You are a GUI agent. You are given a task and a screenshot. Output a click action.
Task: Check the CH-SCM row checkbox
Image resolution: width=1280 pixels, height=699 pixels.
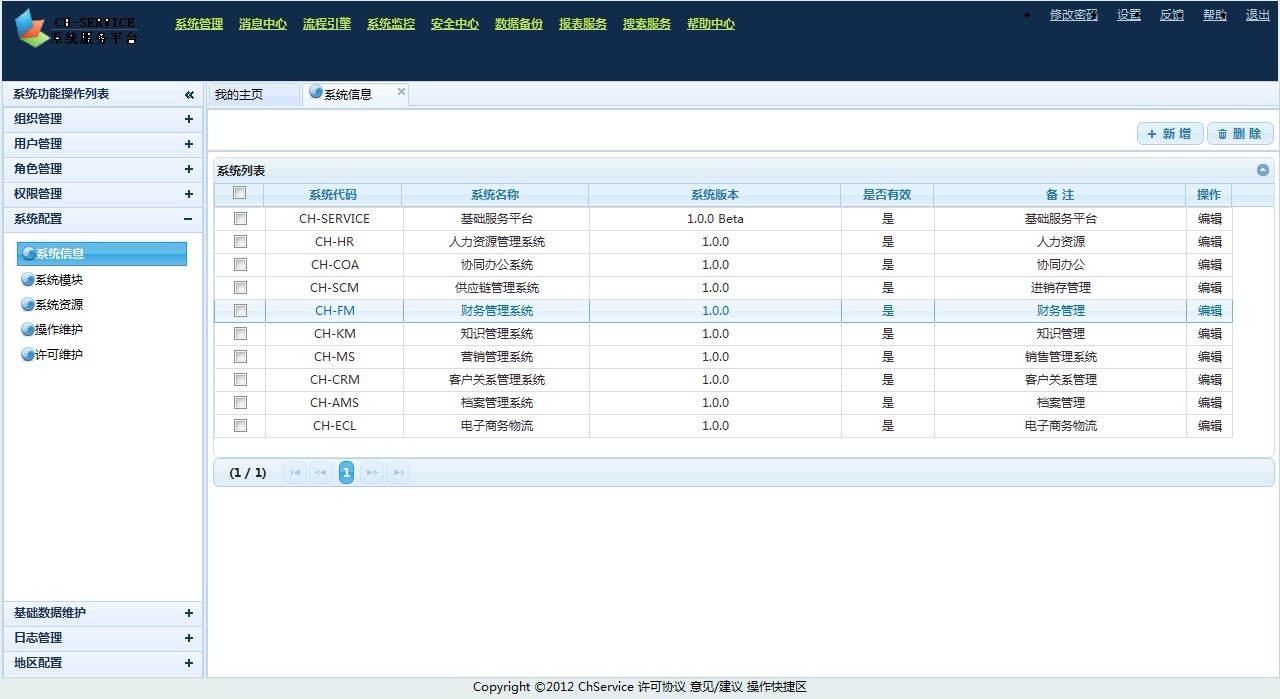pyautogui.click(x=240, y=287)
